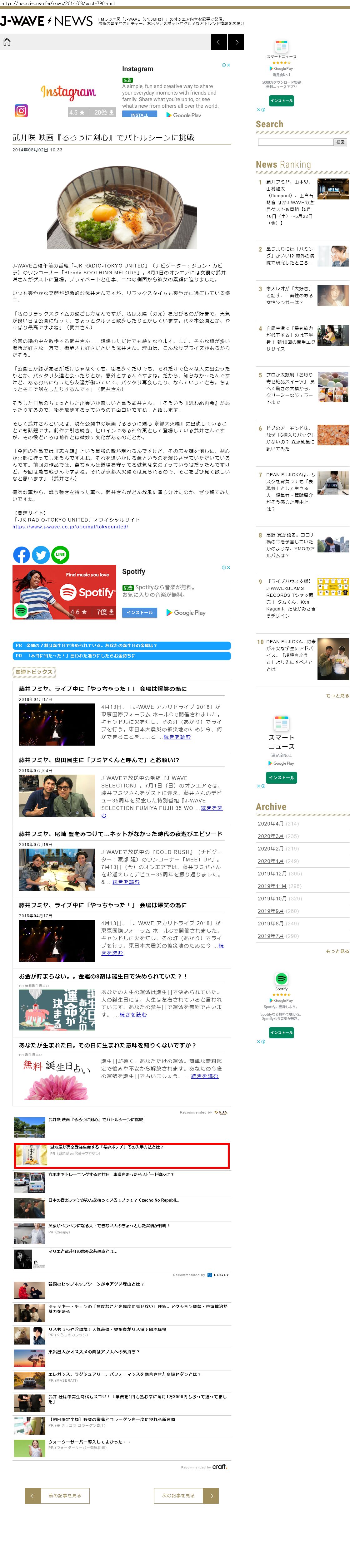Open the tokyounited official site link
Viewport: 350px width, 1568px height.
pyautogui.click(x=70, y=527)
